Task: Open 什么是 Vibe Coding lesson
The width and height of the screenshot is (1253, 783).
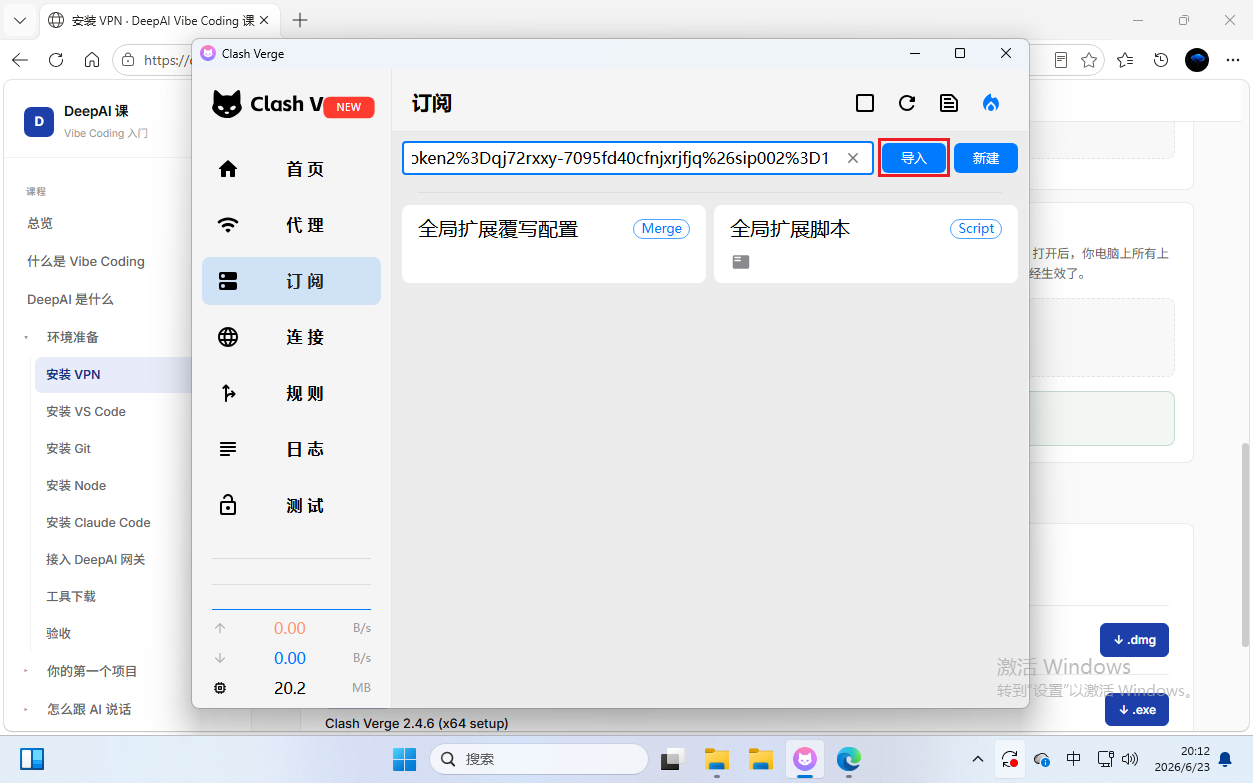Action: click(86, 261)
